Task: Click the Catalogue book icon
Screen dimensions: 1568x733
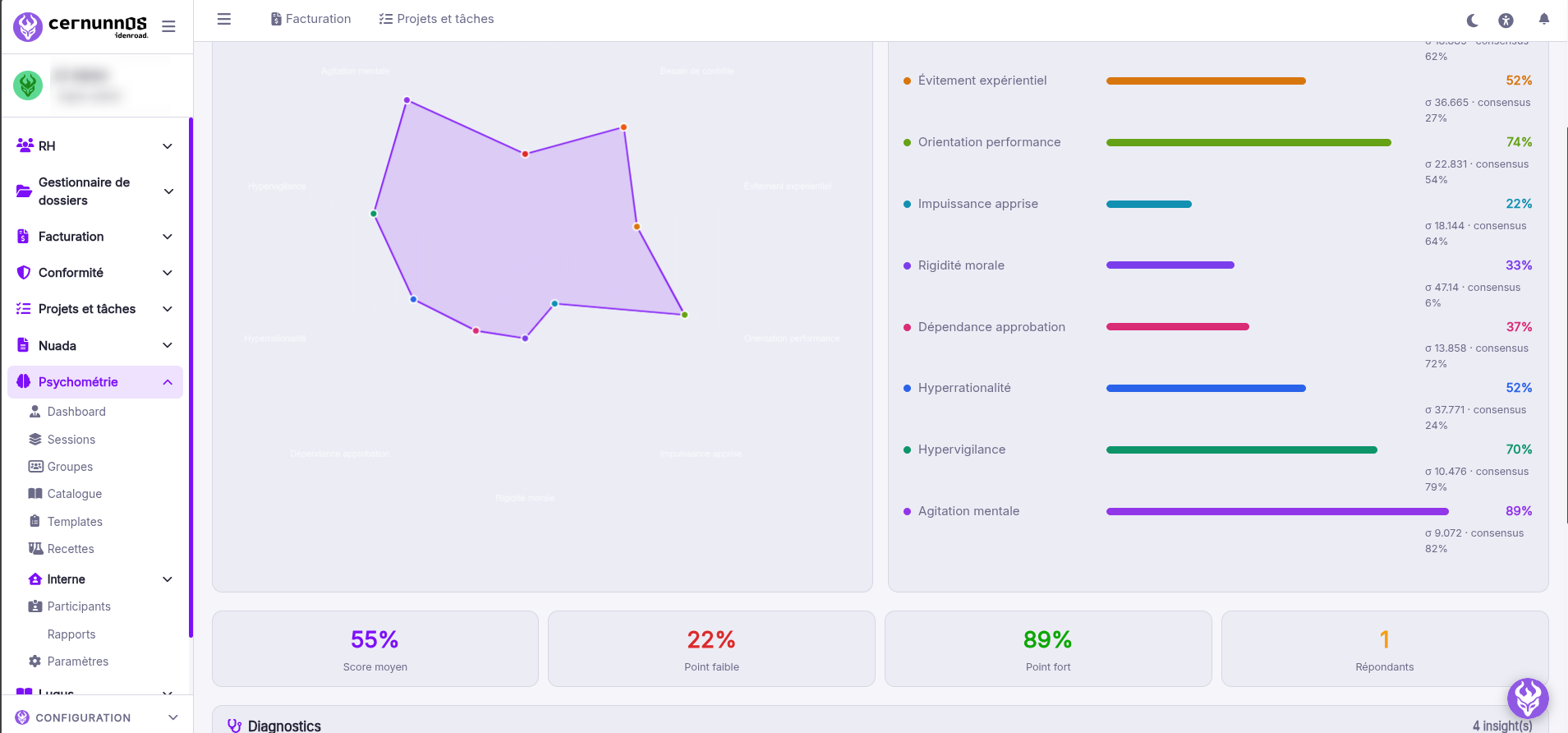Action: [x=35, y=494]
